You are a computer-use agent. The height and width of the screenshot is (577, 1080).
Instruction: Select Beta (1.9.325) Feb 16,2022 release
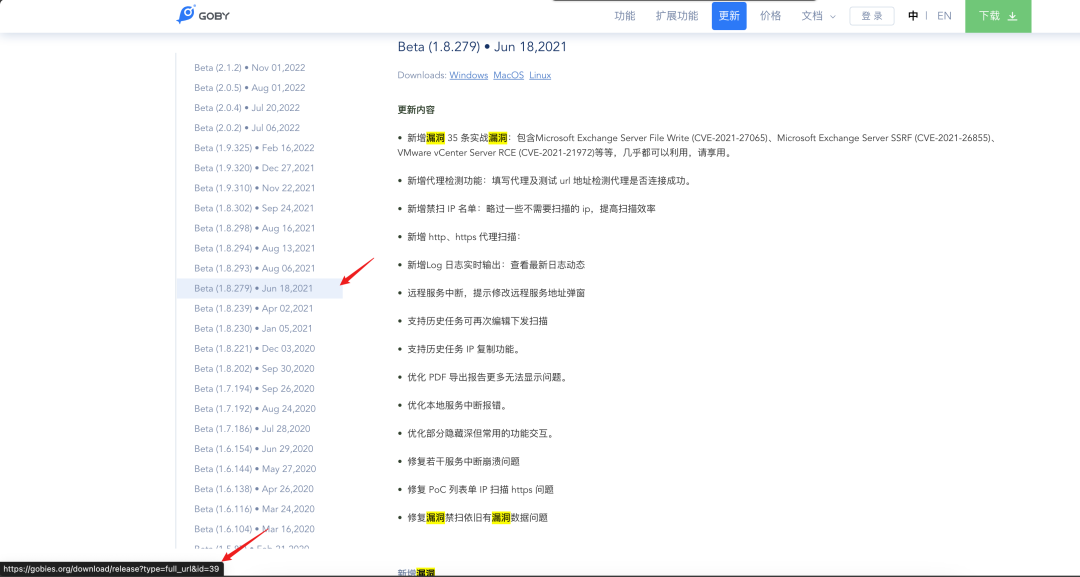pyautogui.click(x=254, y=147)
